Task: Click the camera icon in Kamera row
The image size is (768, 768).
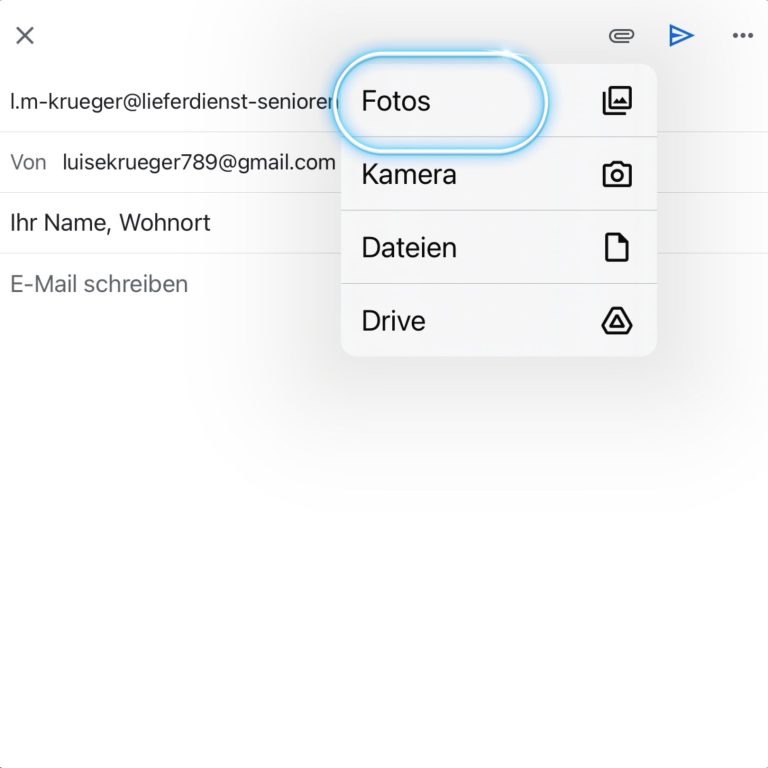Action: 617,175
